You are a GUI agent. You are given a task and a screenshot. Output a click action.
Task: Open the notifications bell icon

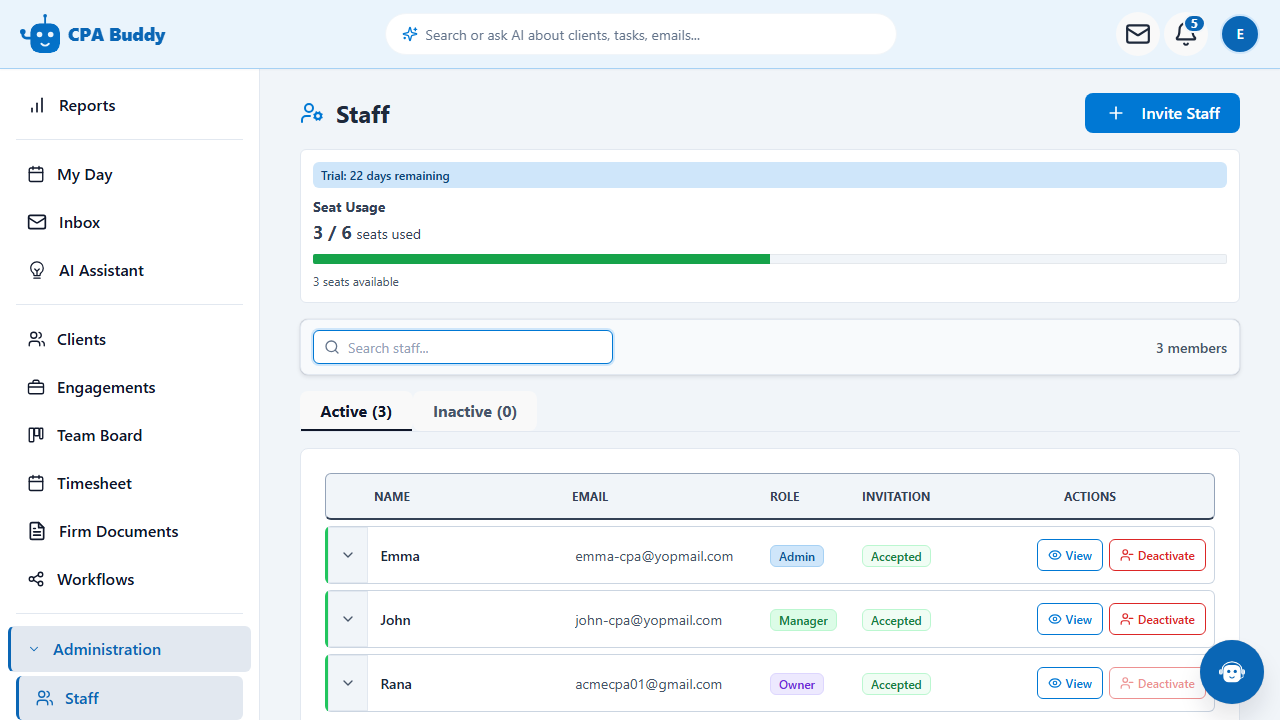(1186, 34)
